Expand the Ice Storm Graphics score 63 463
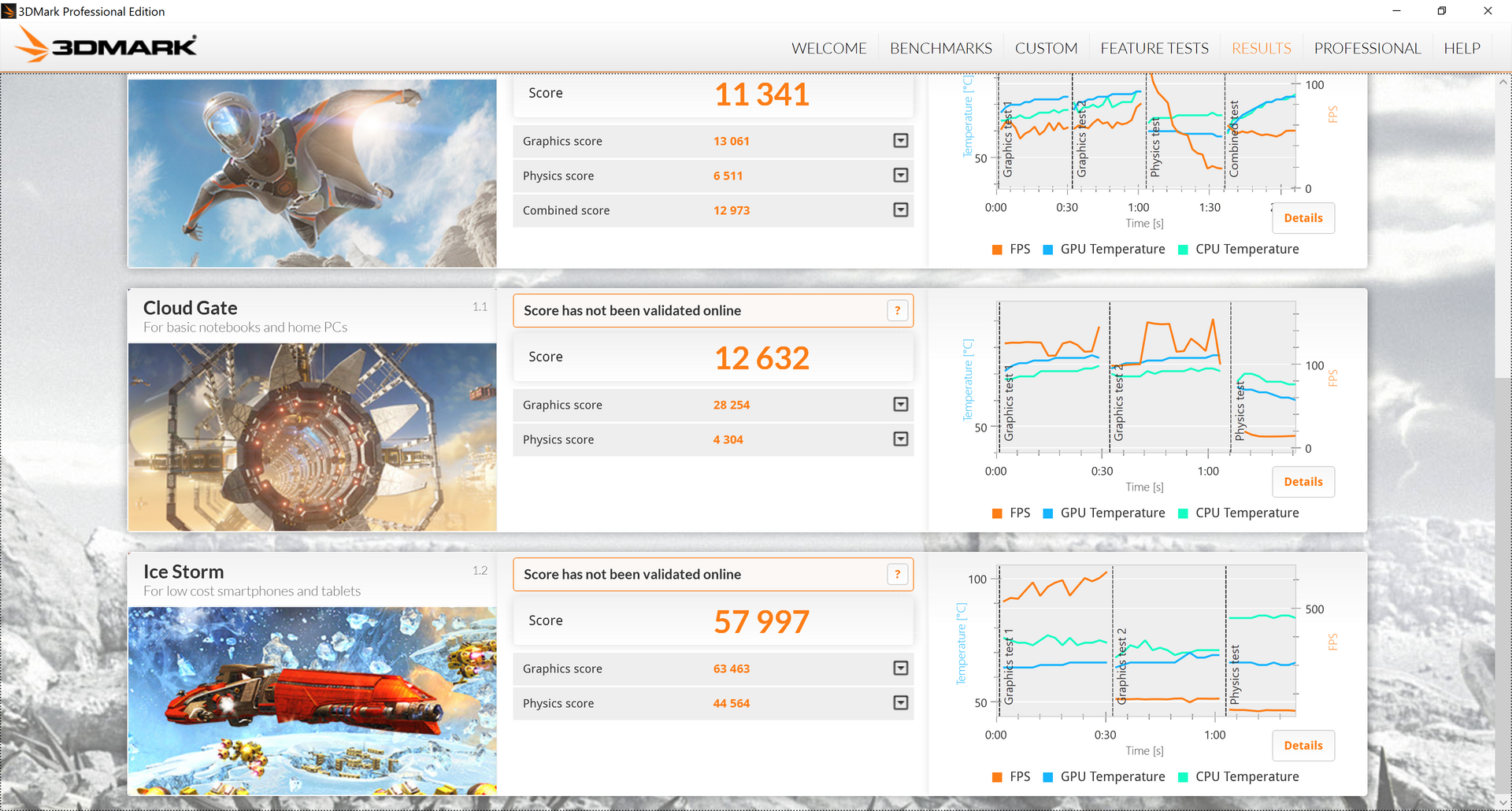Screen dimensions: 1512x811 tap(901, 668)
